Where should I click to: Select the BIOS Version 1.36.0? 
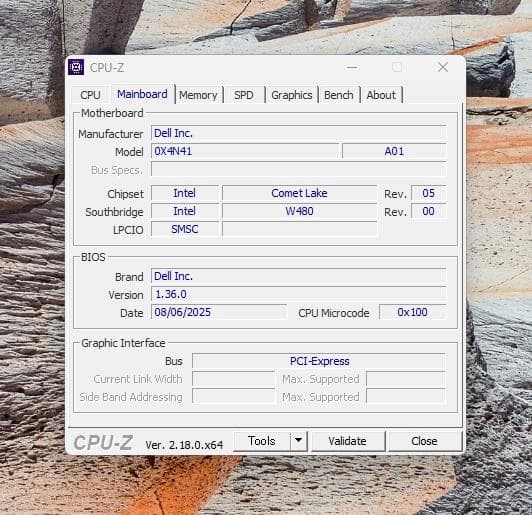click(x=299, y=294)
